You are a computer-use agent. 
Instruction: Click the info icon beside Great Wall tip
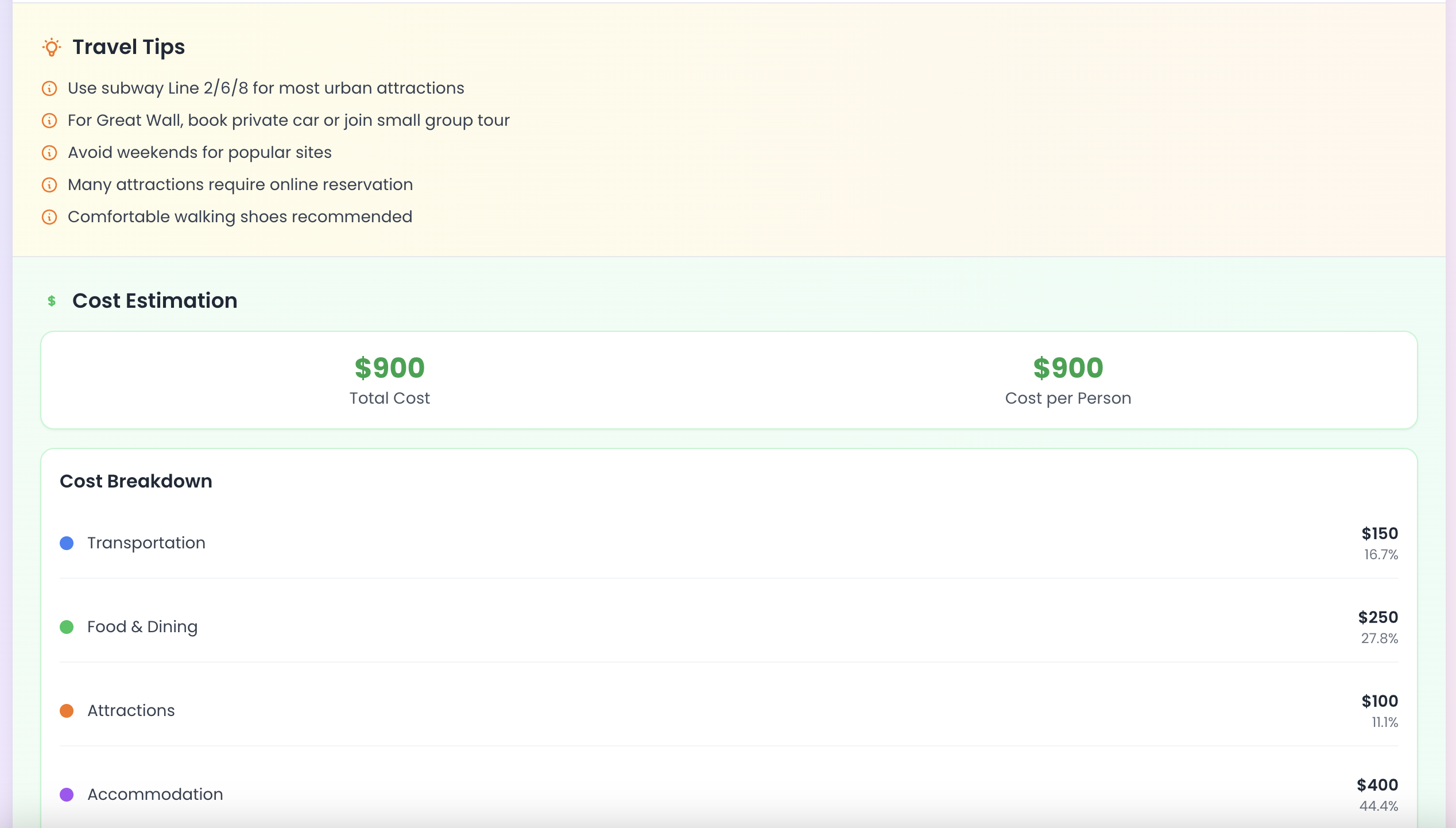[x=49, y=121]
